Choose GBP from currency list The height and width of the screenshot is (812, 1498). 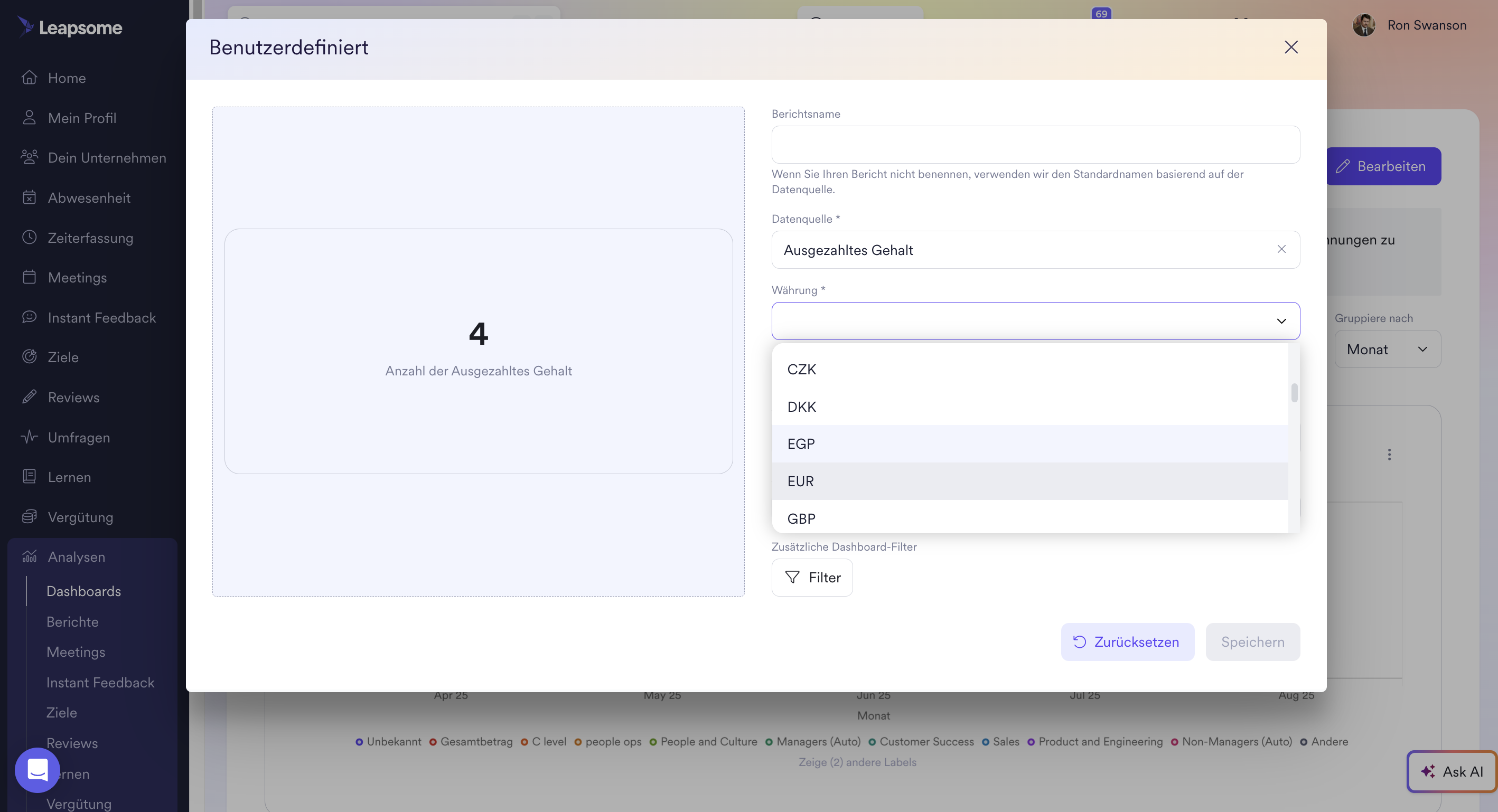pos(1029,517)
